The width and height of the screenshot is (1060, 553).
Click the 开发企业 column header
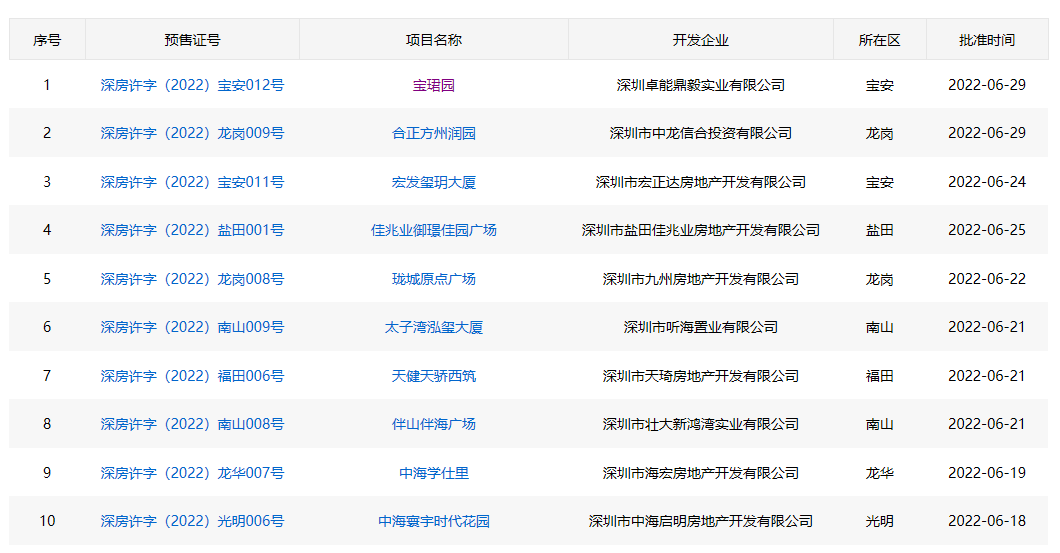coord(700,40)
